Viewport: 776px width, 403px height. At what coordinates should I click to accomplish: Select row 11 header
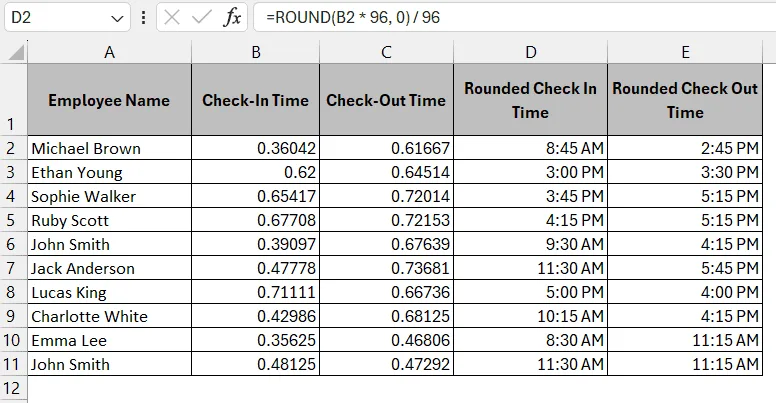pos(13,364)
